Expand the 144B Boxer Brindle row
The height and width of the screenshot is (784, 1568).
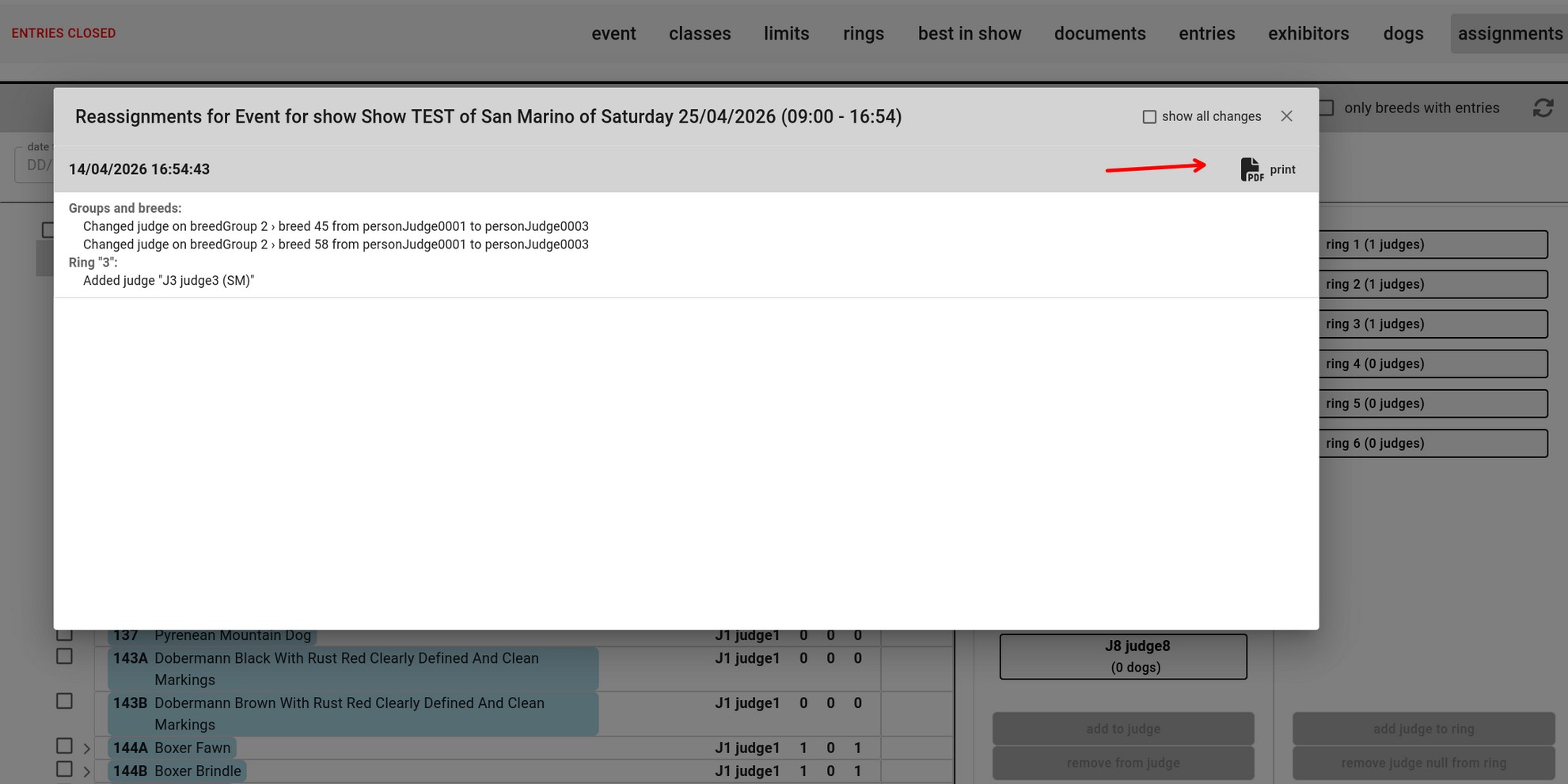point(87,771)
